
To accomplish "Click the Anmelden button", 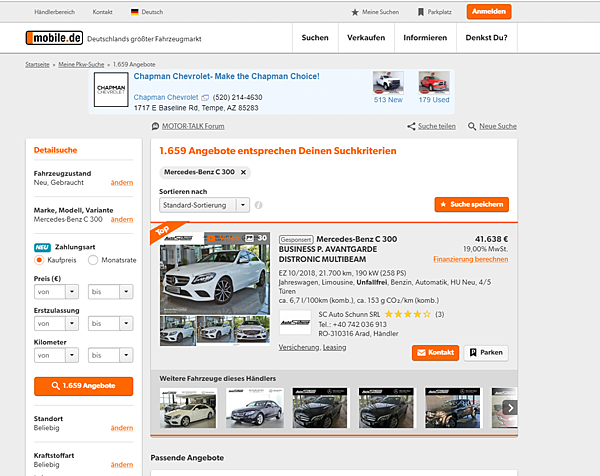I will [489, 12].
